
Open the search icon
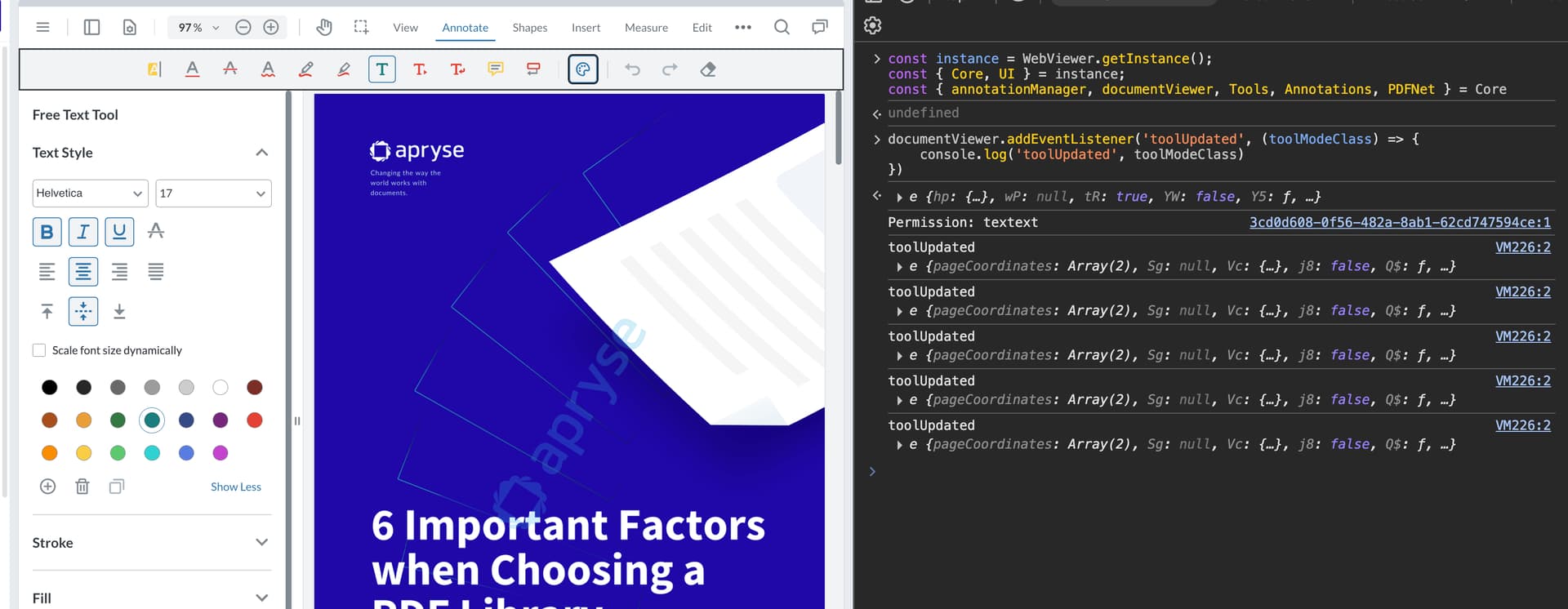(782, 27)
